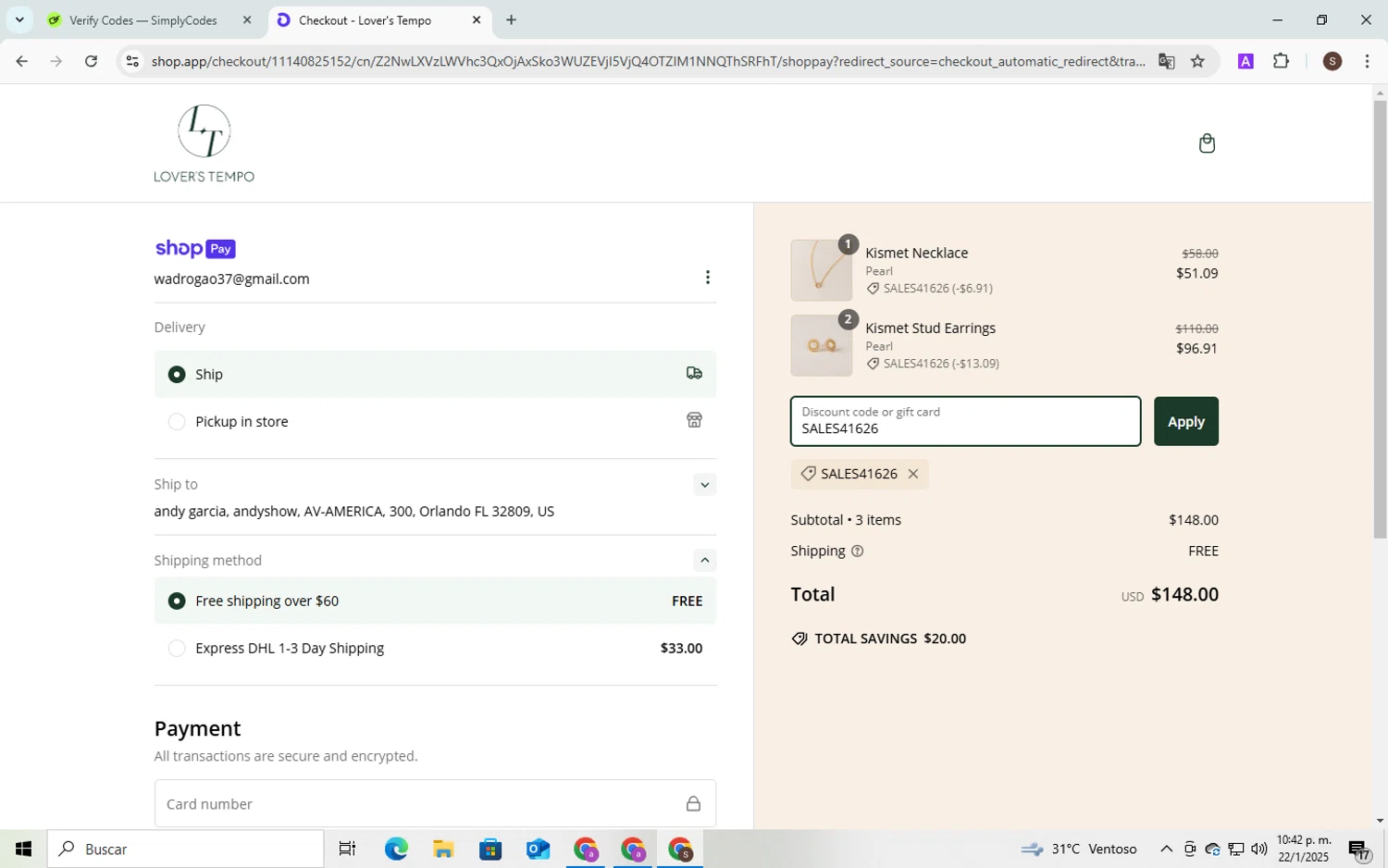Click the total savings tag icon

[799, 639]
